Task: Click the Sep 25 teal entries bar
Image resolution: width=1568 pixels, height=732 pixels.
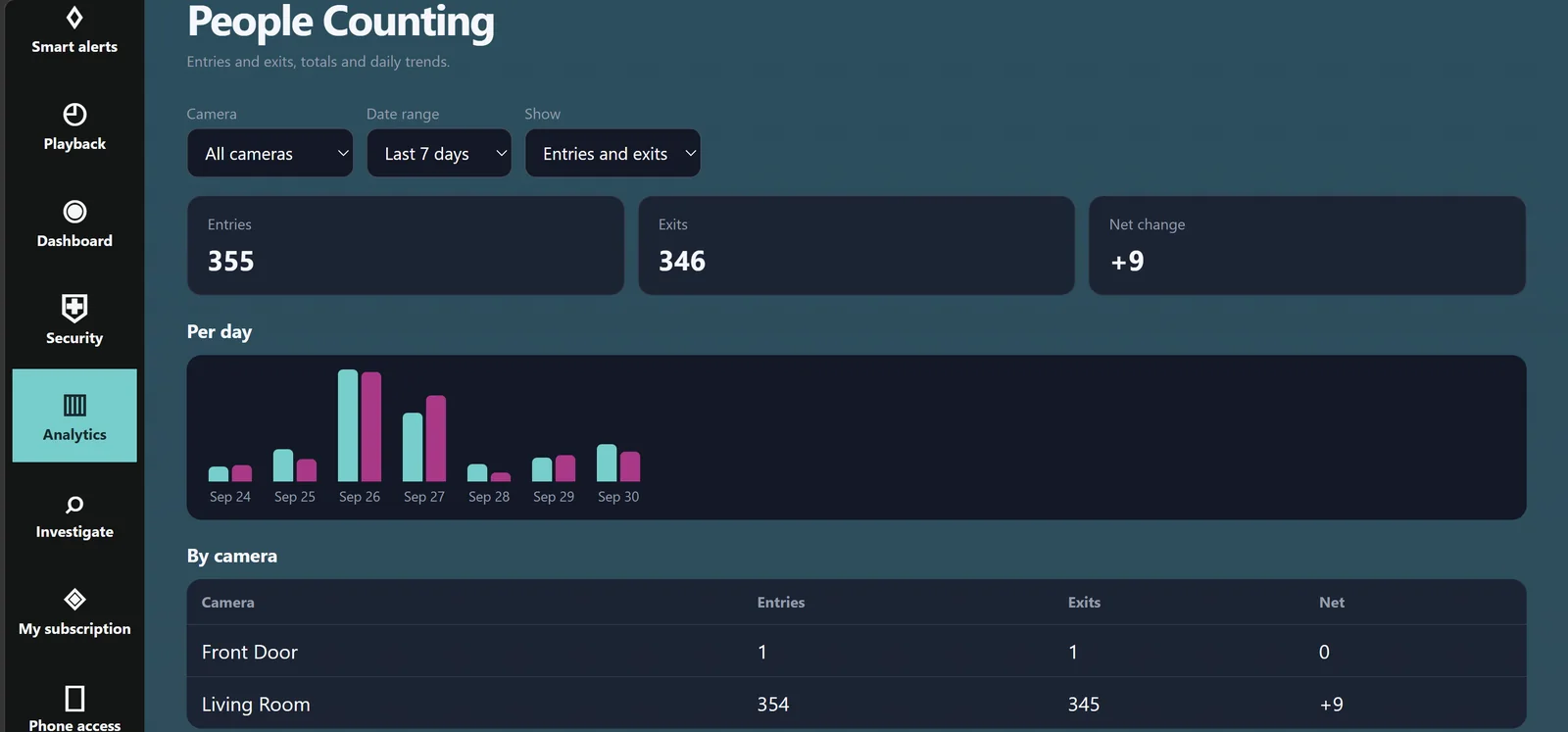Action: [x=283, y=465]
